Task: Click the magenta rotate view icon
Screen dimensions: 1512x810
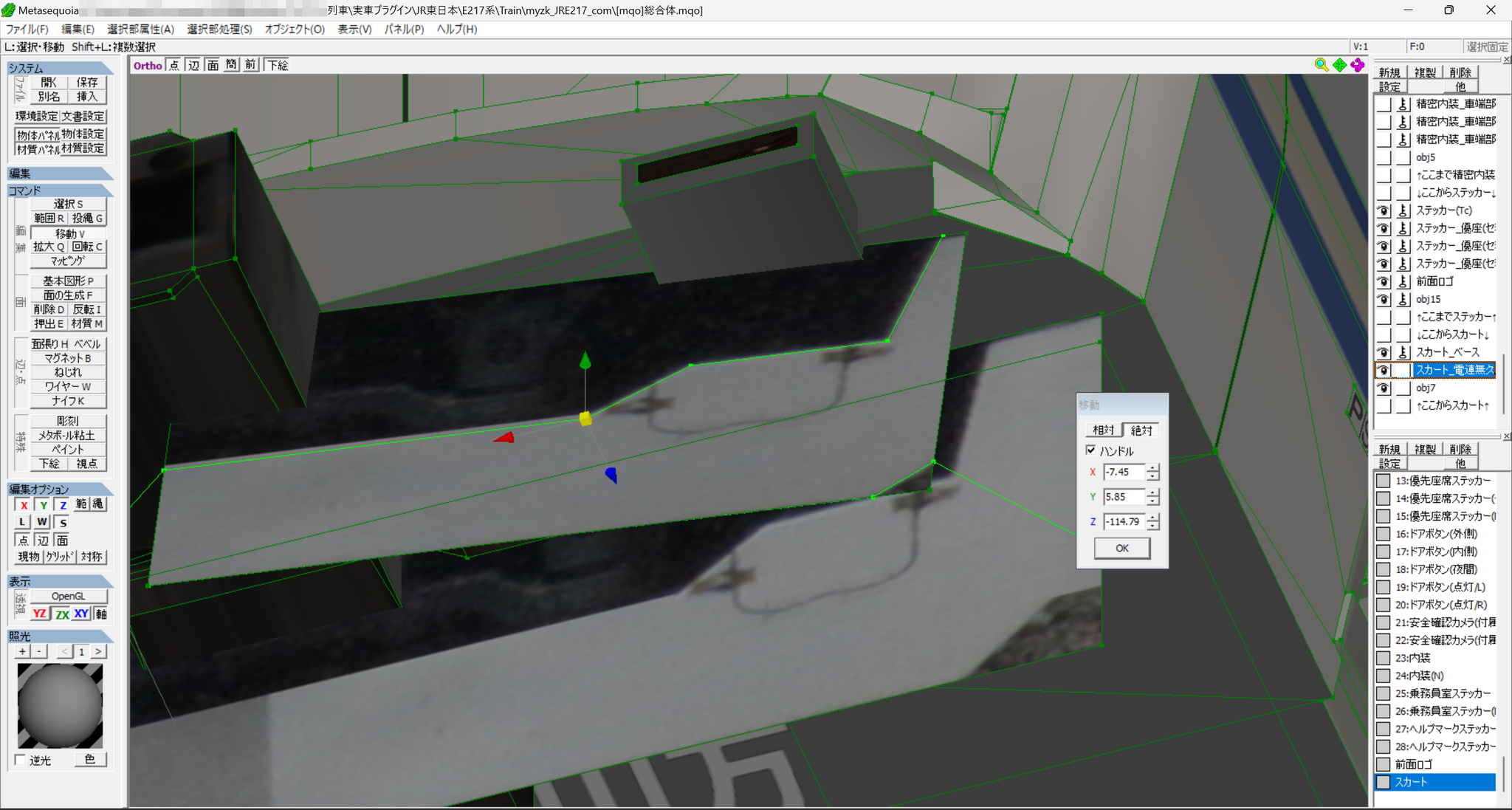Action: tap(1357, 65)
